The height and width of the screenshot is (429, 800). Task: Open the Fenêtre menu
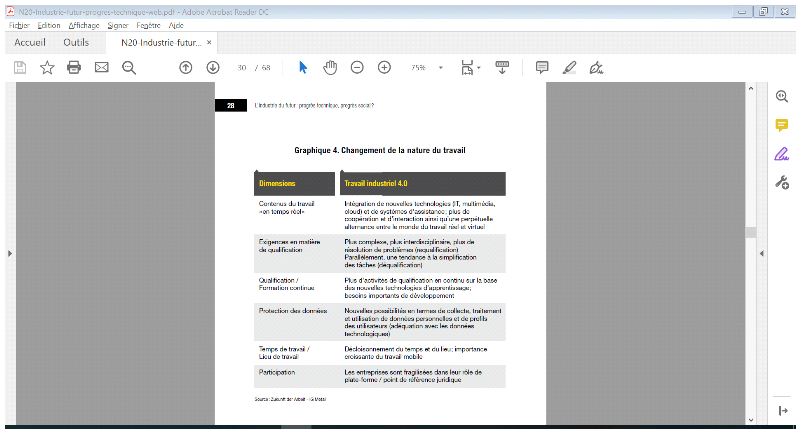coord(148,25)
